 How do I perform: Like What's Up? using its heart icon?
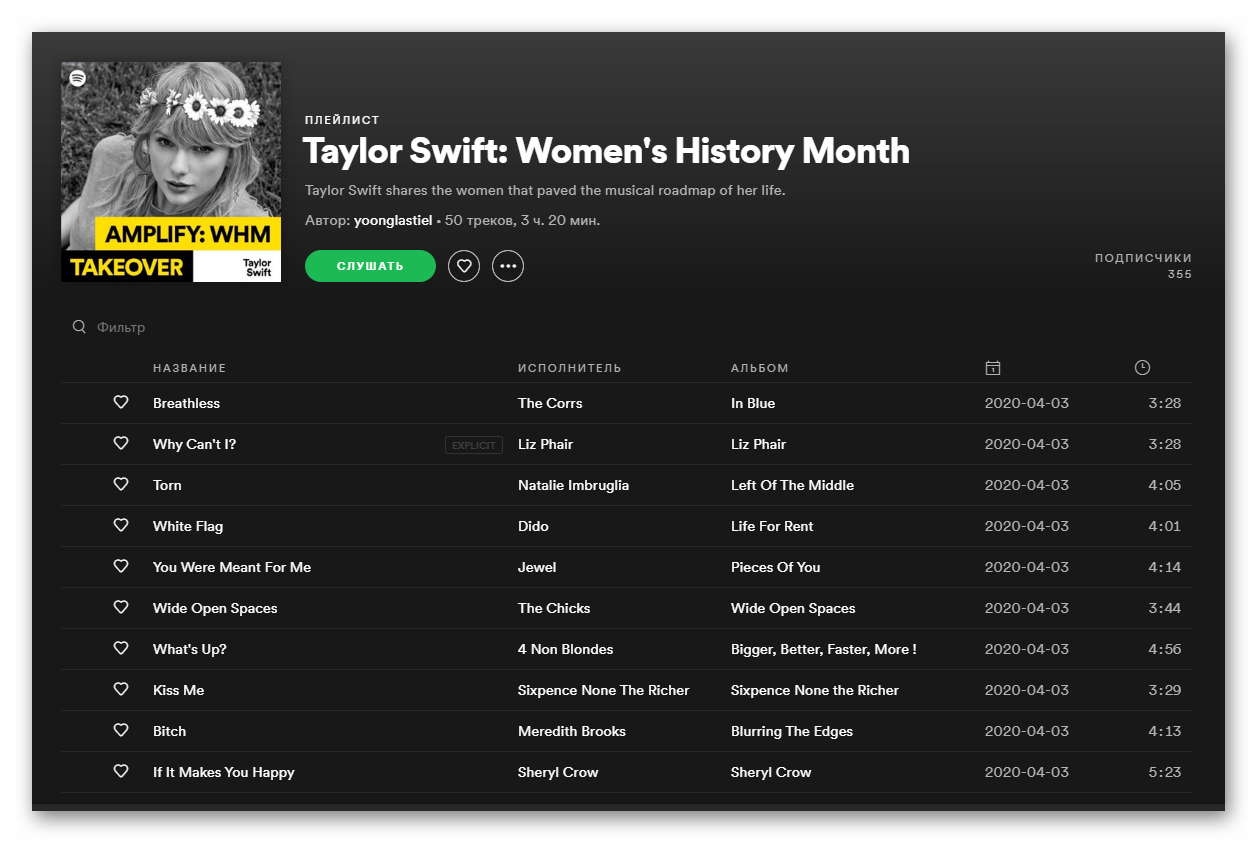click(121, 648)
